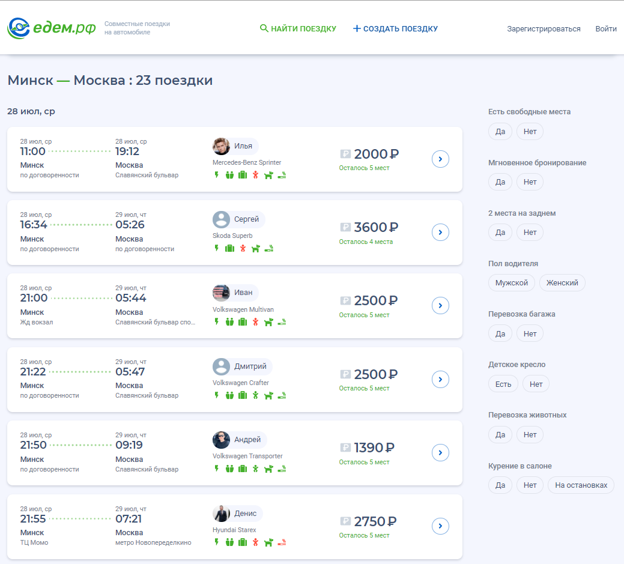The height and width of the screenshot is (564, 624).
Task: Open 'Создать поездку' in the header
Action: (395, 29)
